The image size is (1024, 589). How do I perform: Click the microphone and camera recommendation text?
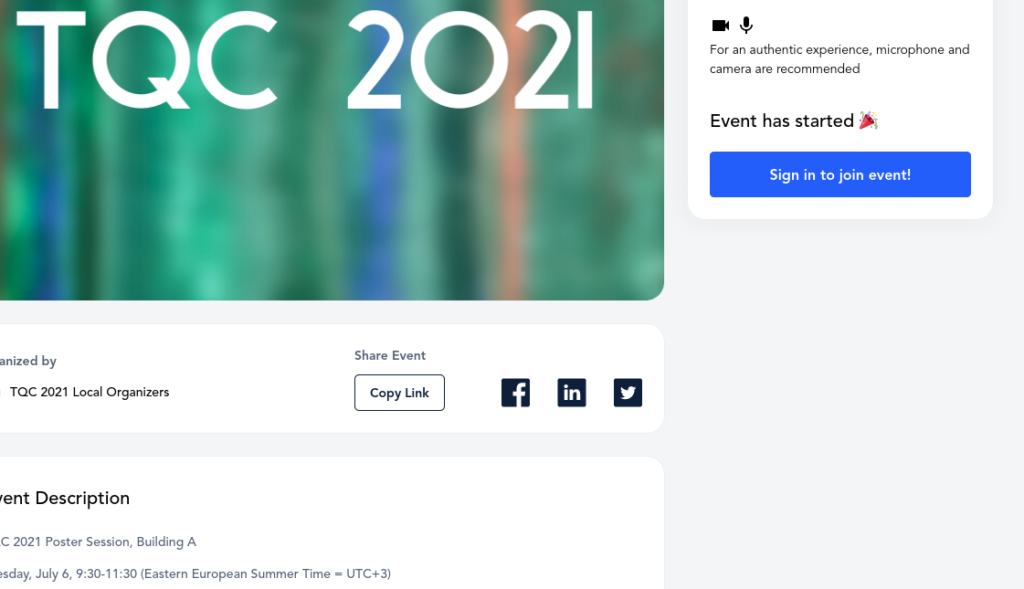839,59
